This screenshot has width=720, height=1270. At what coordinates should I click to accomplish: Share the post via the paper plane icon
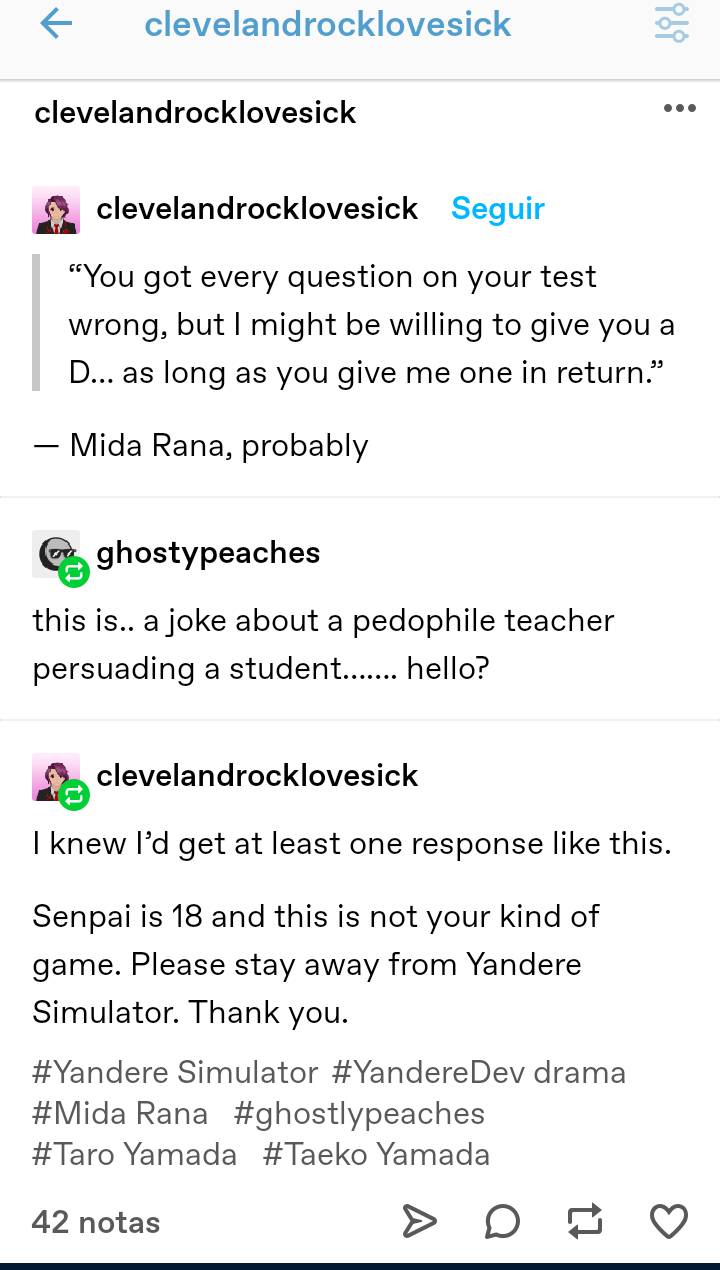pos(420,1221)
